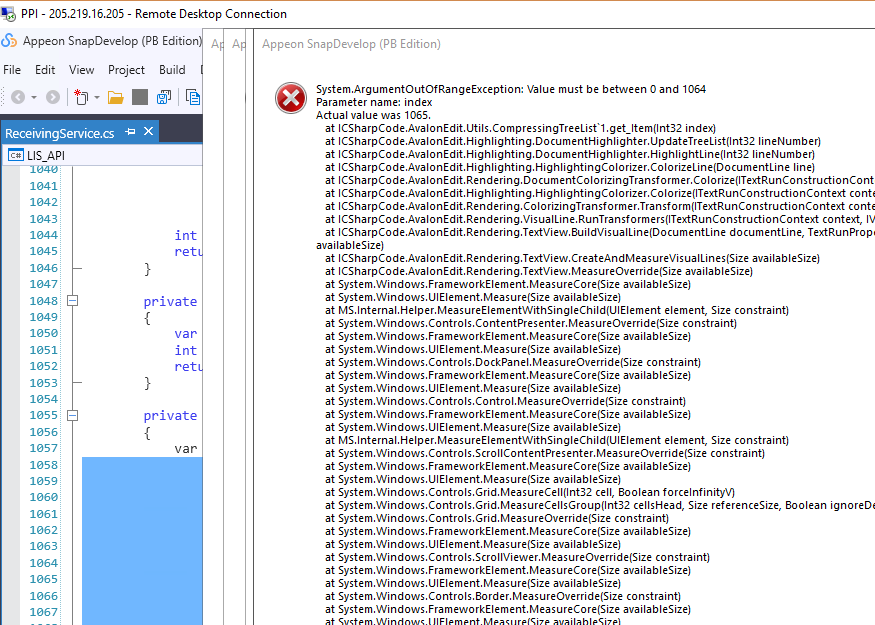Pin the ReceivingService.cs tab
Viewport: 875px width, 625px height.
click(131, 132)
